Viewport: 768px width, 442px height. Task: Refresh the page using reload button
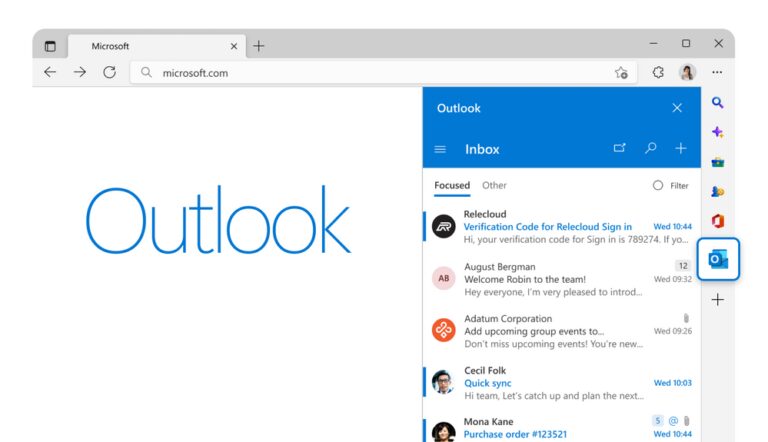pos(109,72)
